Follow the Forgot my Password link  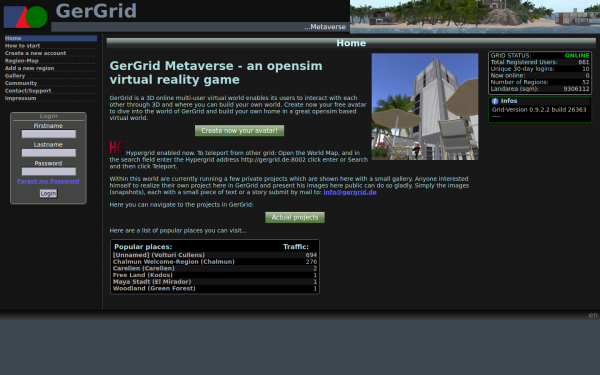tap(48, 181)
